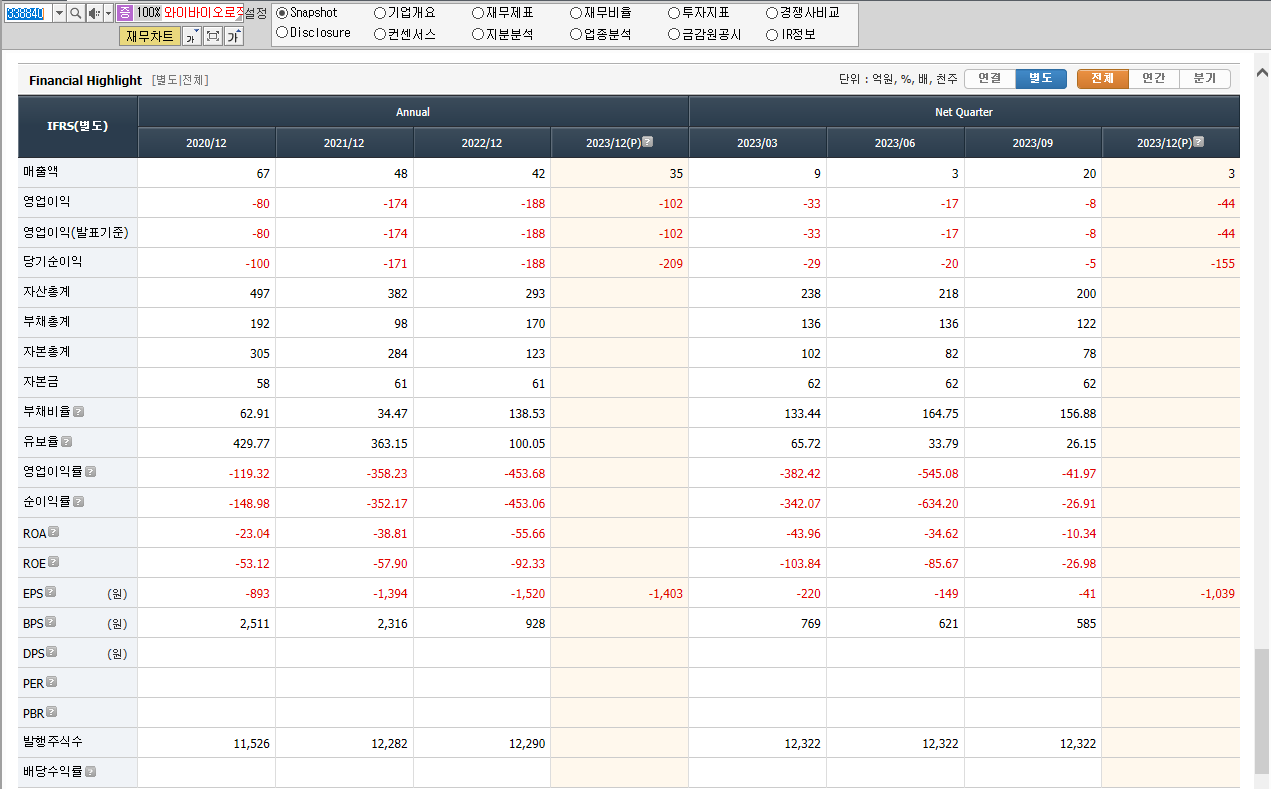The image size is (1271, 789).
Task: Select the 경쟁사비교 radio button
Action: pyautogui.click(x=772, y=13)
